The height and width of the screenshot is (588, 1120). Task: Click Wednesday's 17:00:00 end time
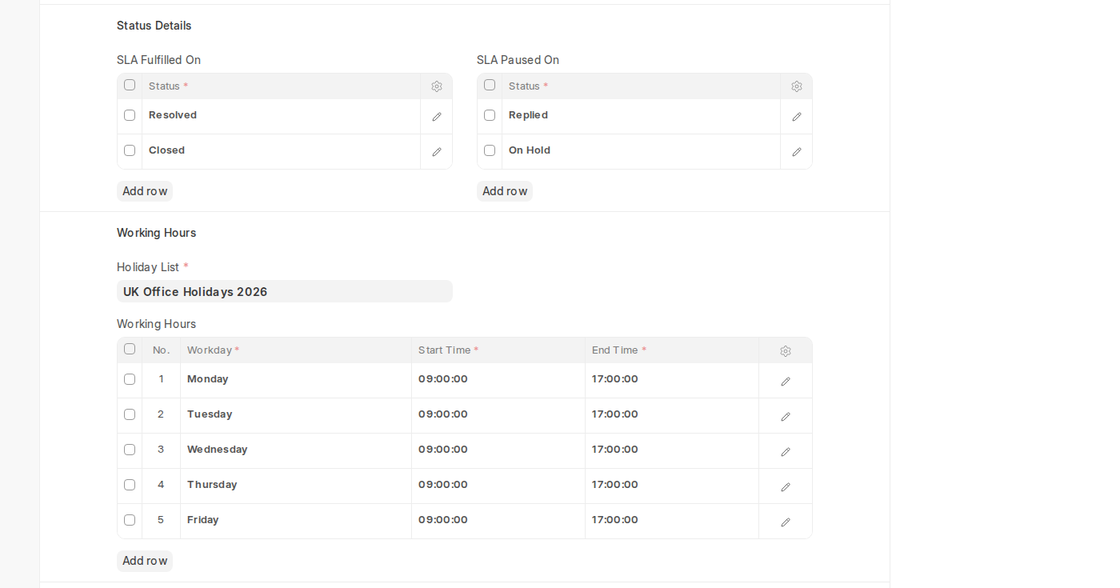671,449
